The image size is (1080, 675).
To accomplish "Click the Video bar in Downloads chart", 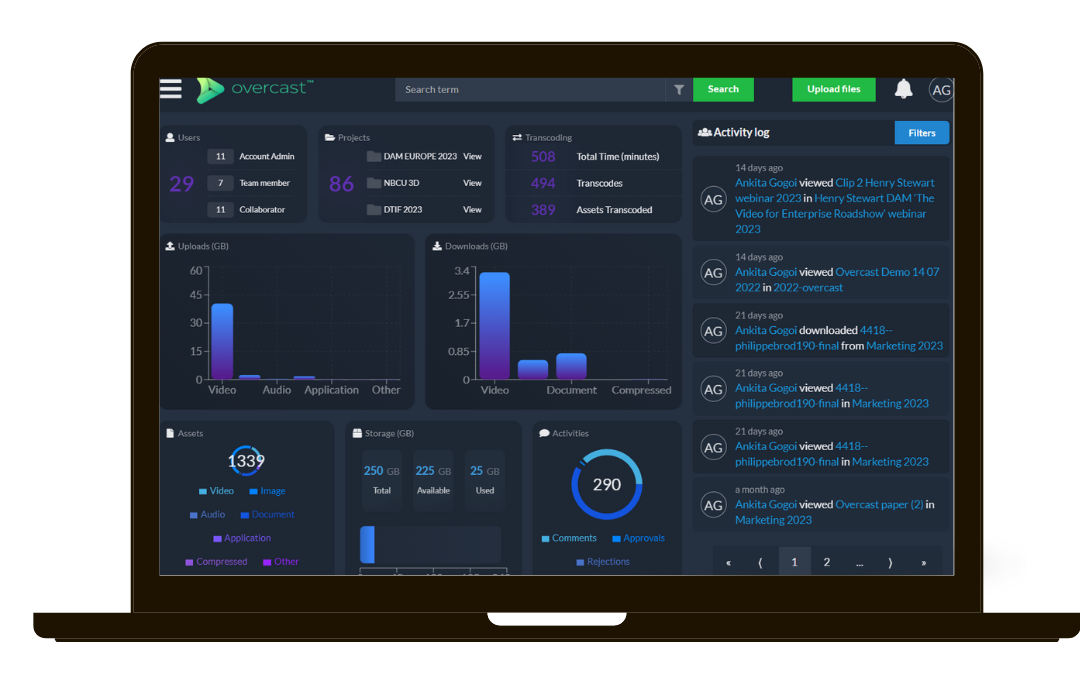I will point(495,326).
